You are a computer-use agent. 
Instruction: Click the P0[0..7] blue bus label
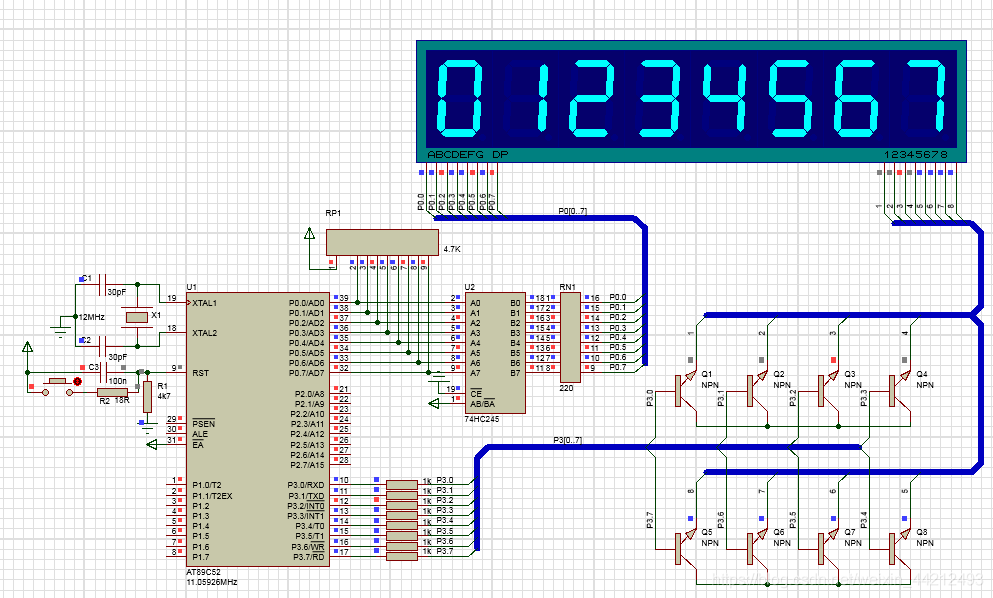572,211
